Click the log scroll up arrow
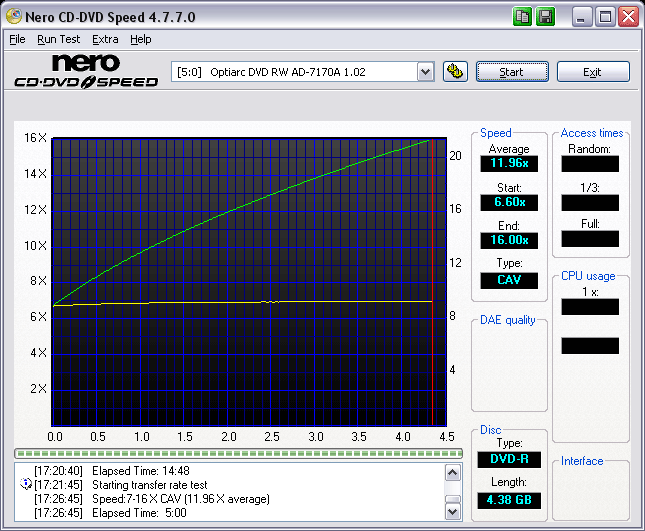The height and width of the screenshot is (531, 645). tap(452, 473)
